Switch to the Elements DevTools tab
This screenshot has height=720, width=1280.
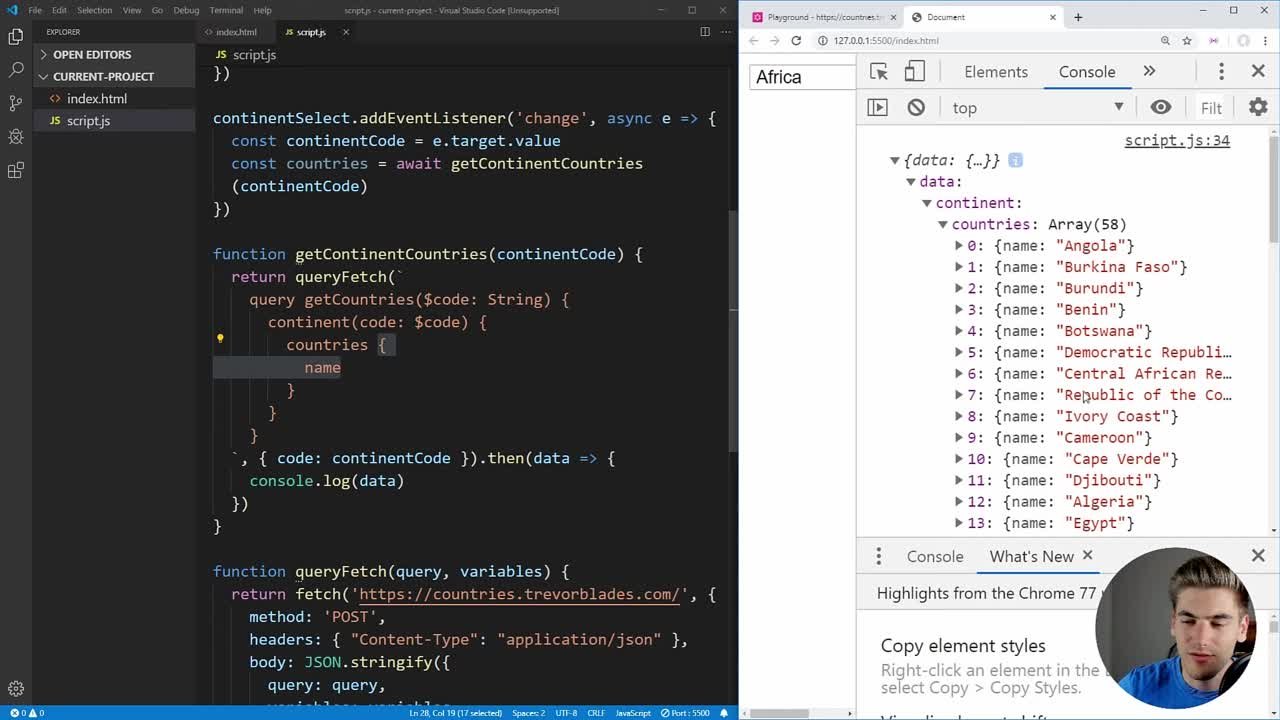tap(995, 71)
